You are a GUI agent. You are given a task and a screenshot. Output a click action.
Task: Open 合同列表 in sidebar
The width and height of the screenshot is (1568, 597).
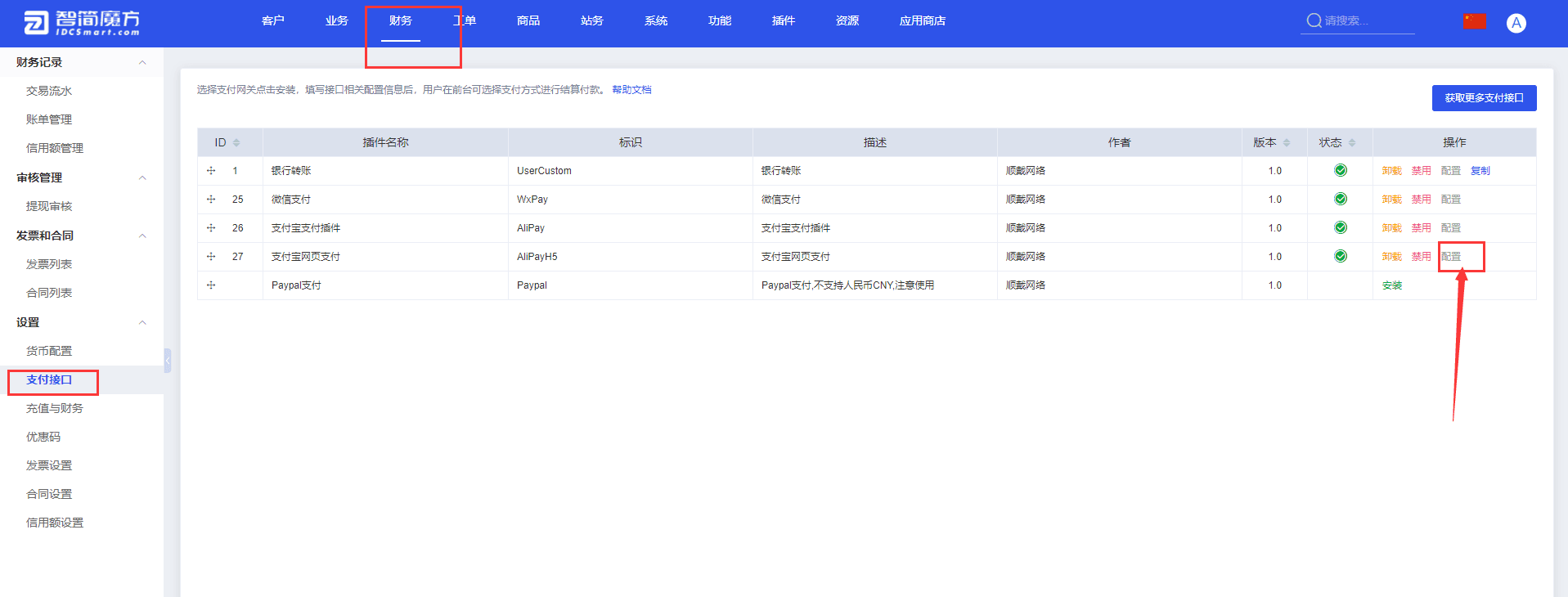click(x=49, y=293)
